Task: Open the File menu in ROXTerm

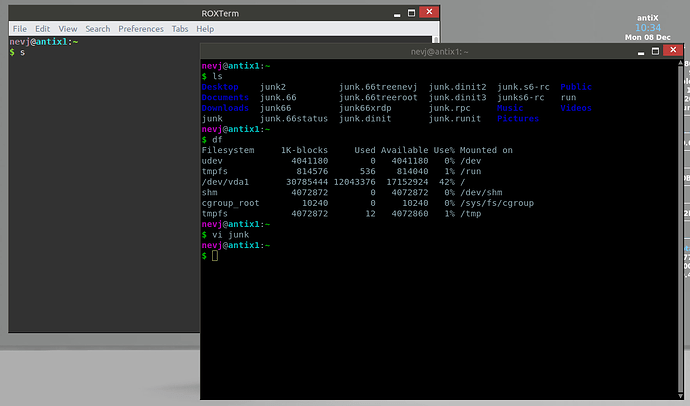Action: [x=19, y=30]
